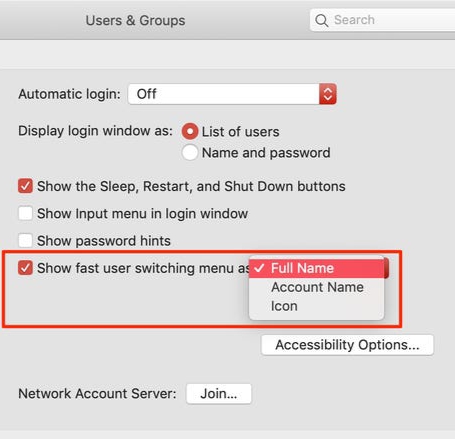Open Accessibility Options dialog
The width and height of the screenshot is (455, 439).
347,345
